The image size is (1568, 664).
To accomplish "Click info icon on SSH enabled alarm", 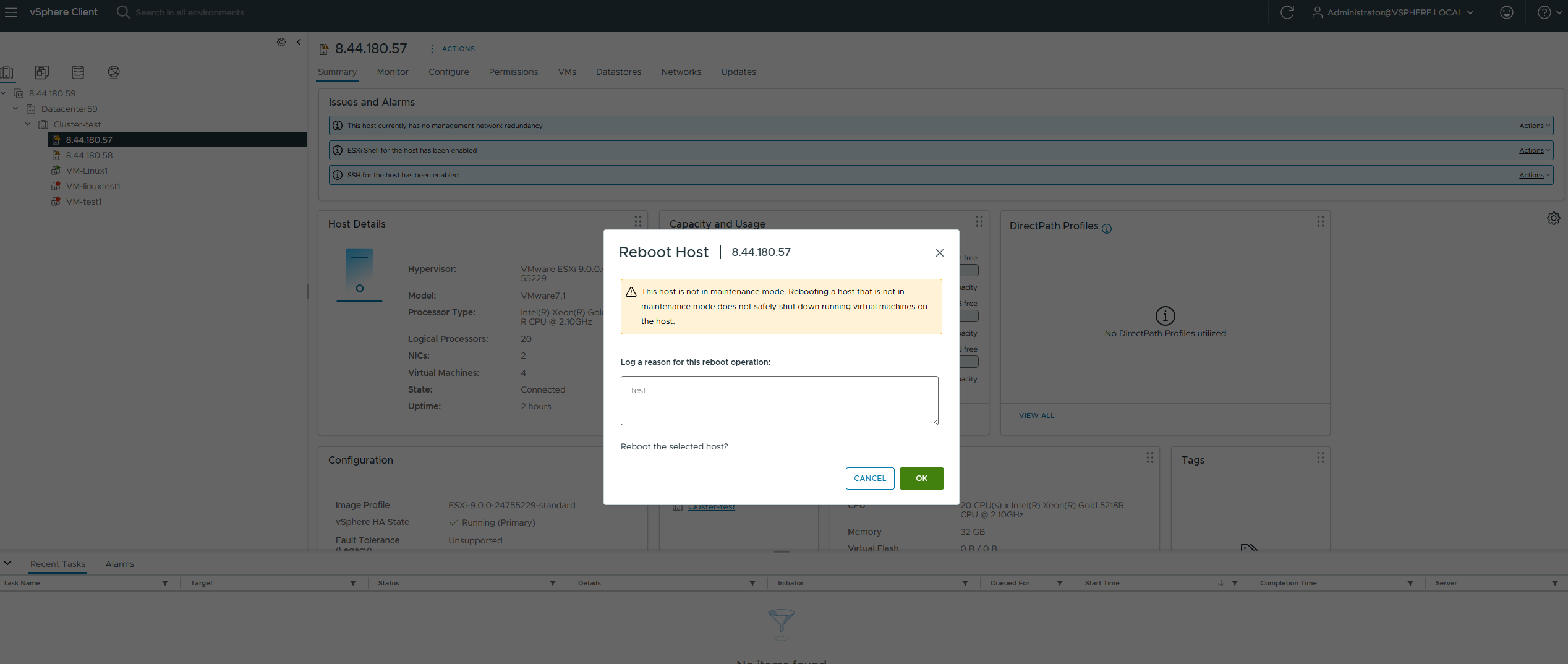I will 338,175.
